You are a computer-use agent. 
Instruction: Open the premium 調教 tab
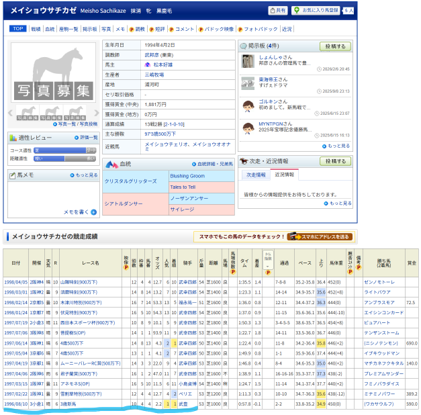pyautogui.click(x=137, y=29)
